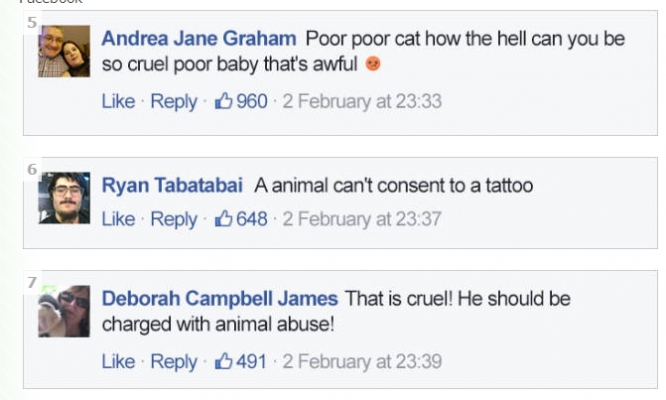666x400 pixels.
Task: Visit Andrea Jane Graham's profile name link
Action: 199,39
